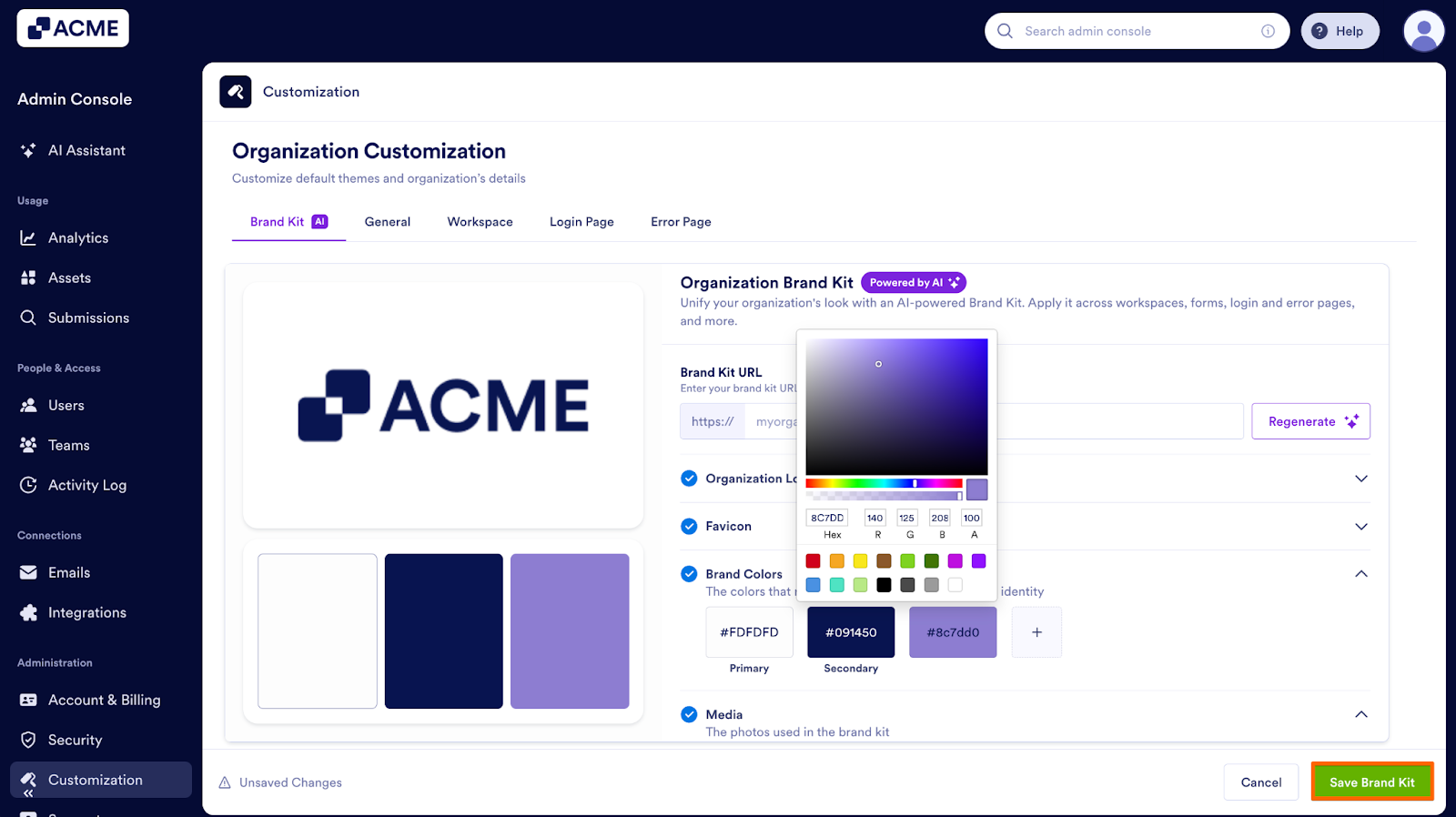This screenshot has width=1456, height=817.
Task: Click the Unsaved Changes warning icon
Action: 225,782
